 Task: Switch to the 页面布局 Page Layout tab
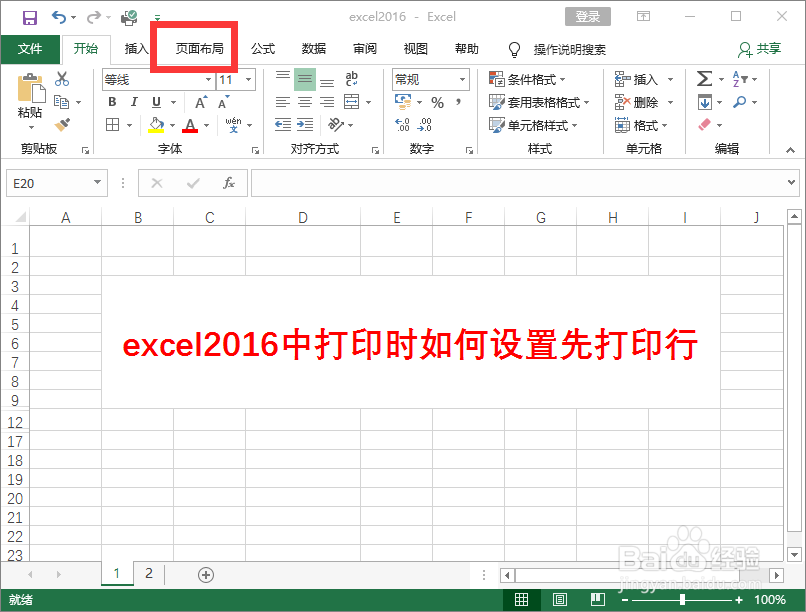(199, 49)
